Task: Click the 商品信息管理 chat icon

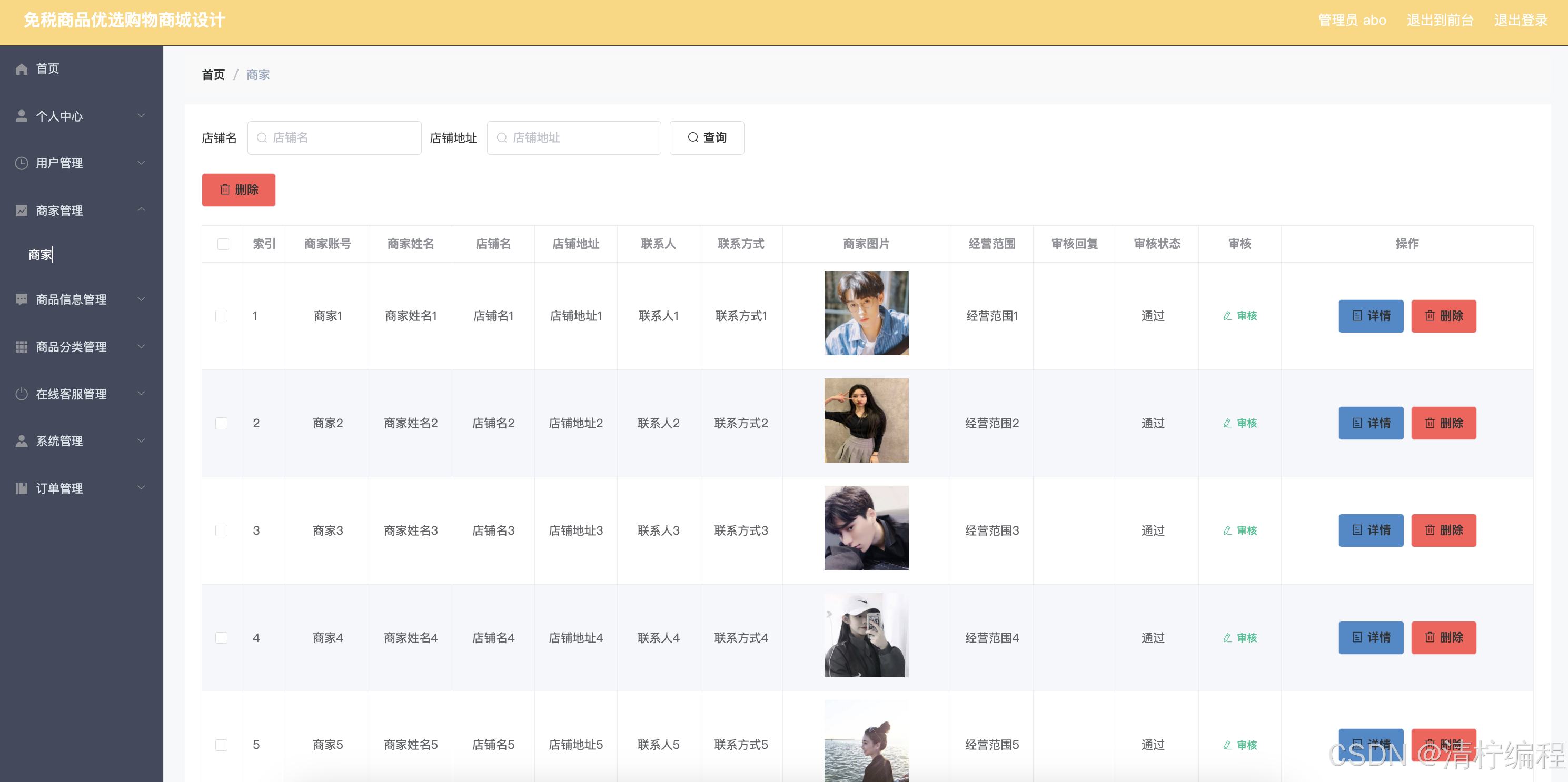Action: tap(22, 299)
